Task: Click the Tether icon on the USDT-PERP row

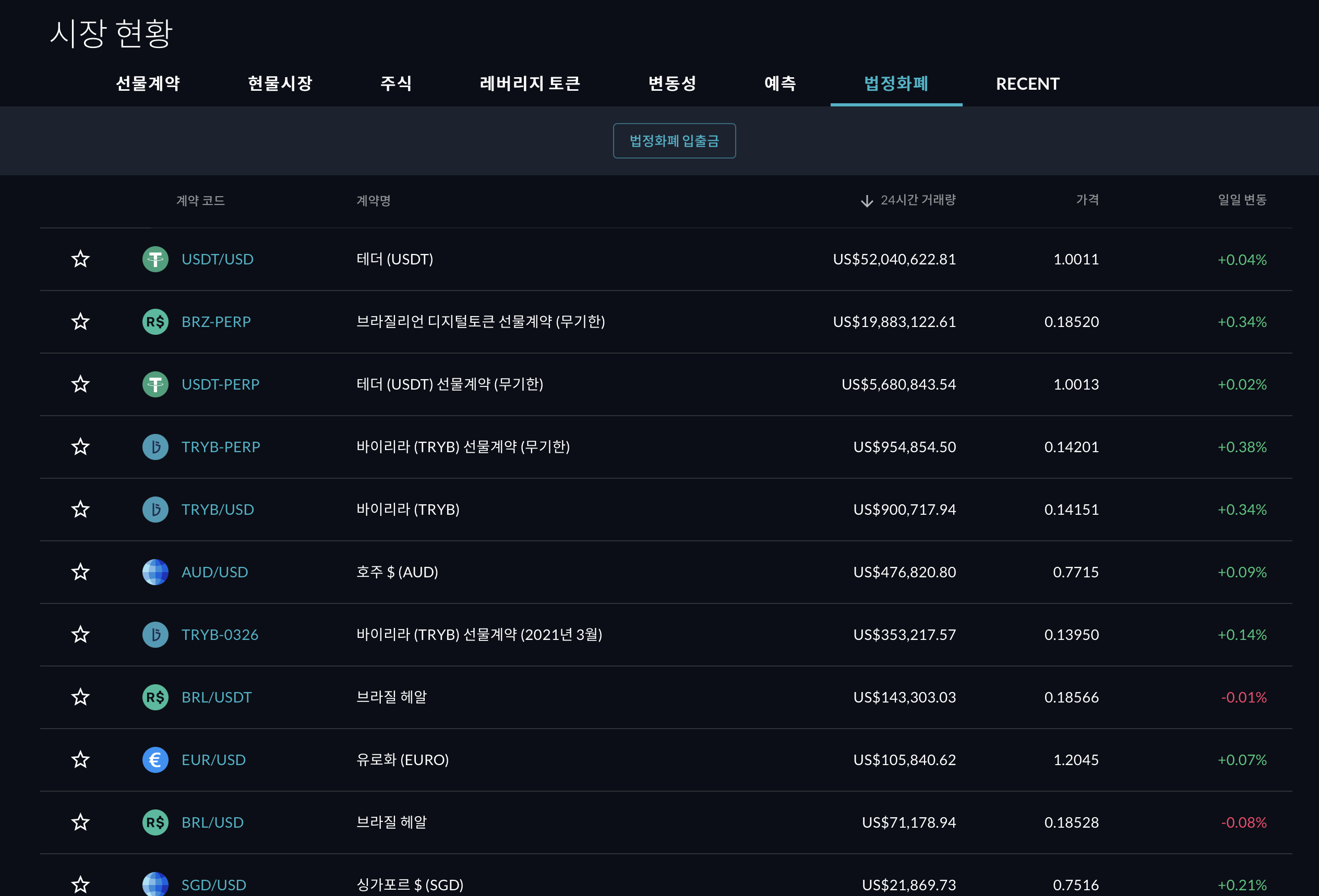Action: pos(155,384)
